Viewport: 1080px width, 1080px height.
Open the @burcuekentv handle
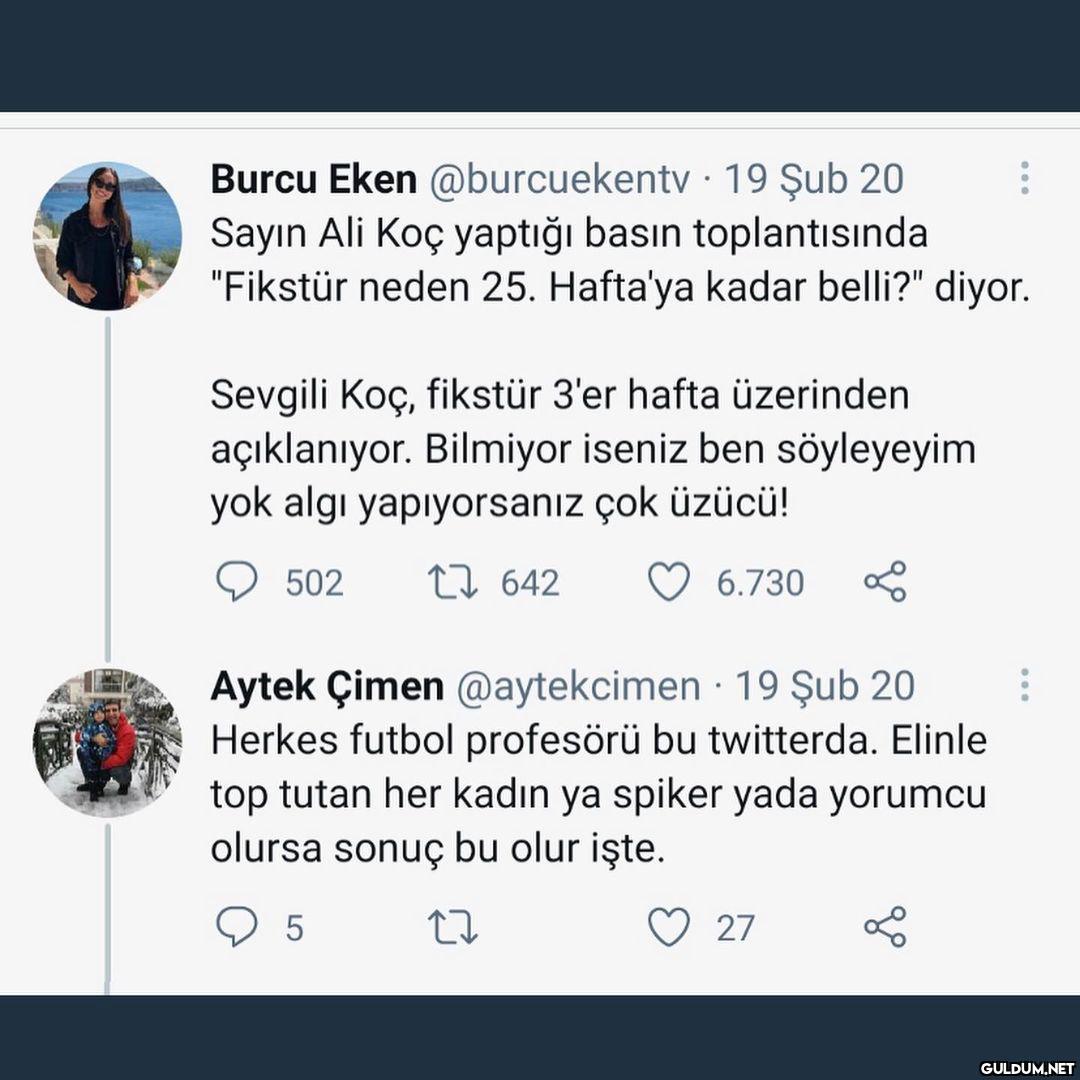click(559, 180)
